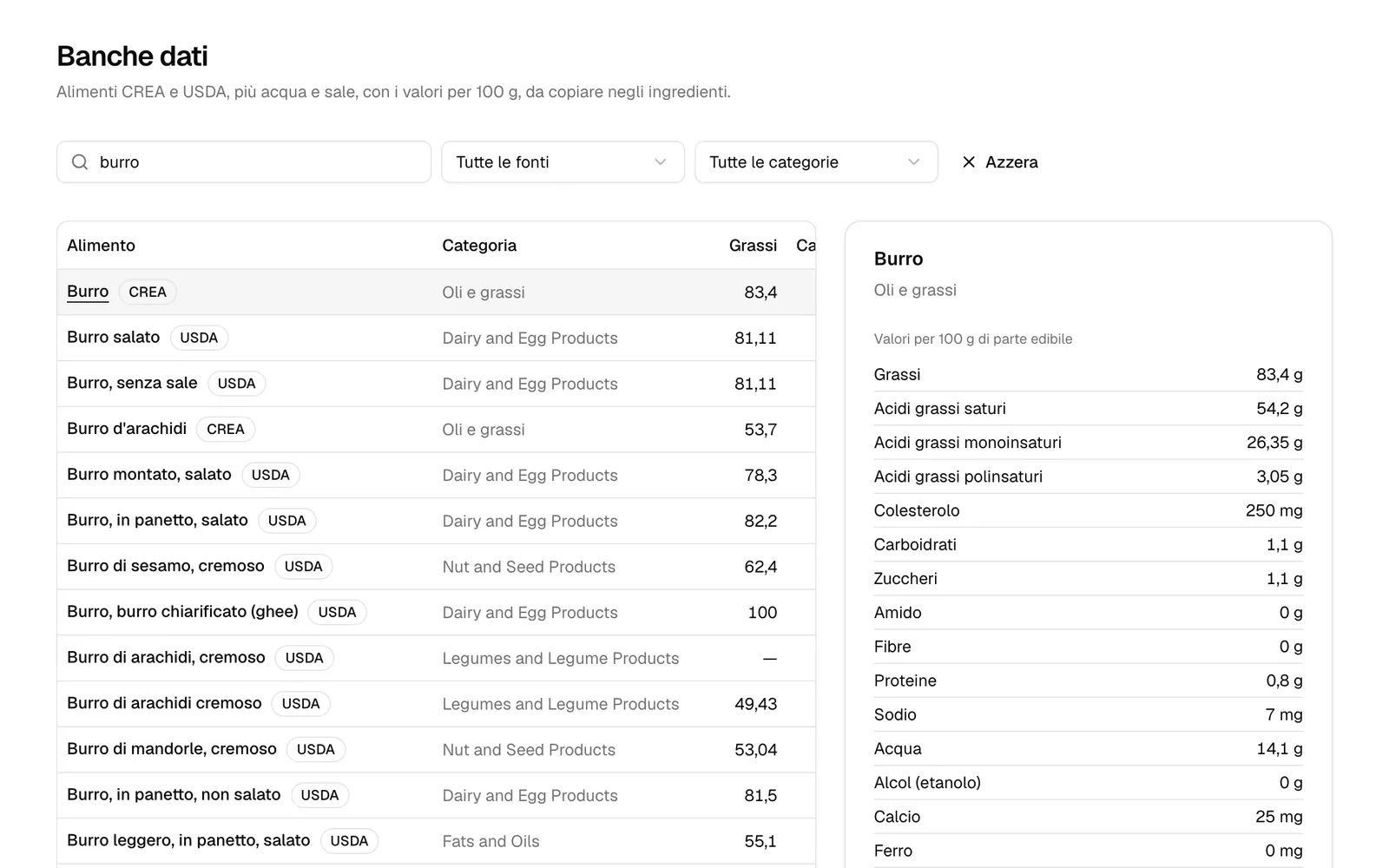Select Burro d'arachidi row
Image resolution: width=1389 pixels, height=868 pixels.
click(437, 430)
